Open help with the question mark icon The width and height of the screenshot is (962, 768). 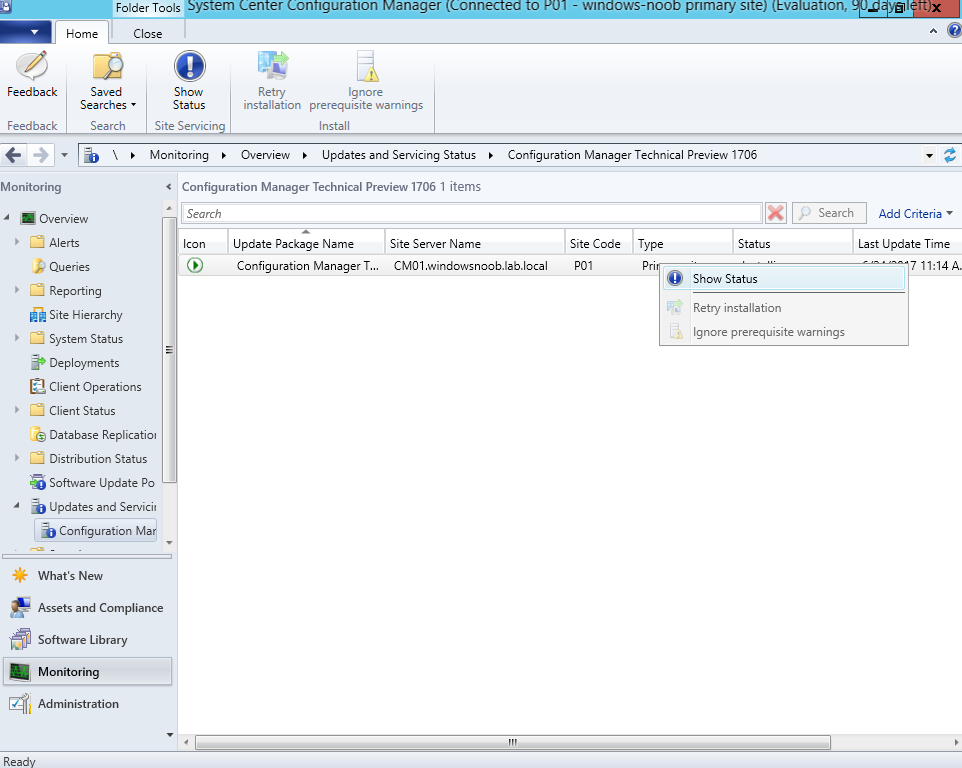click(x=955, y=31)
